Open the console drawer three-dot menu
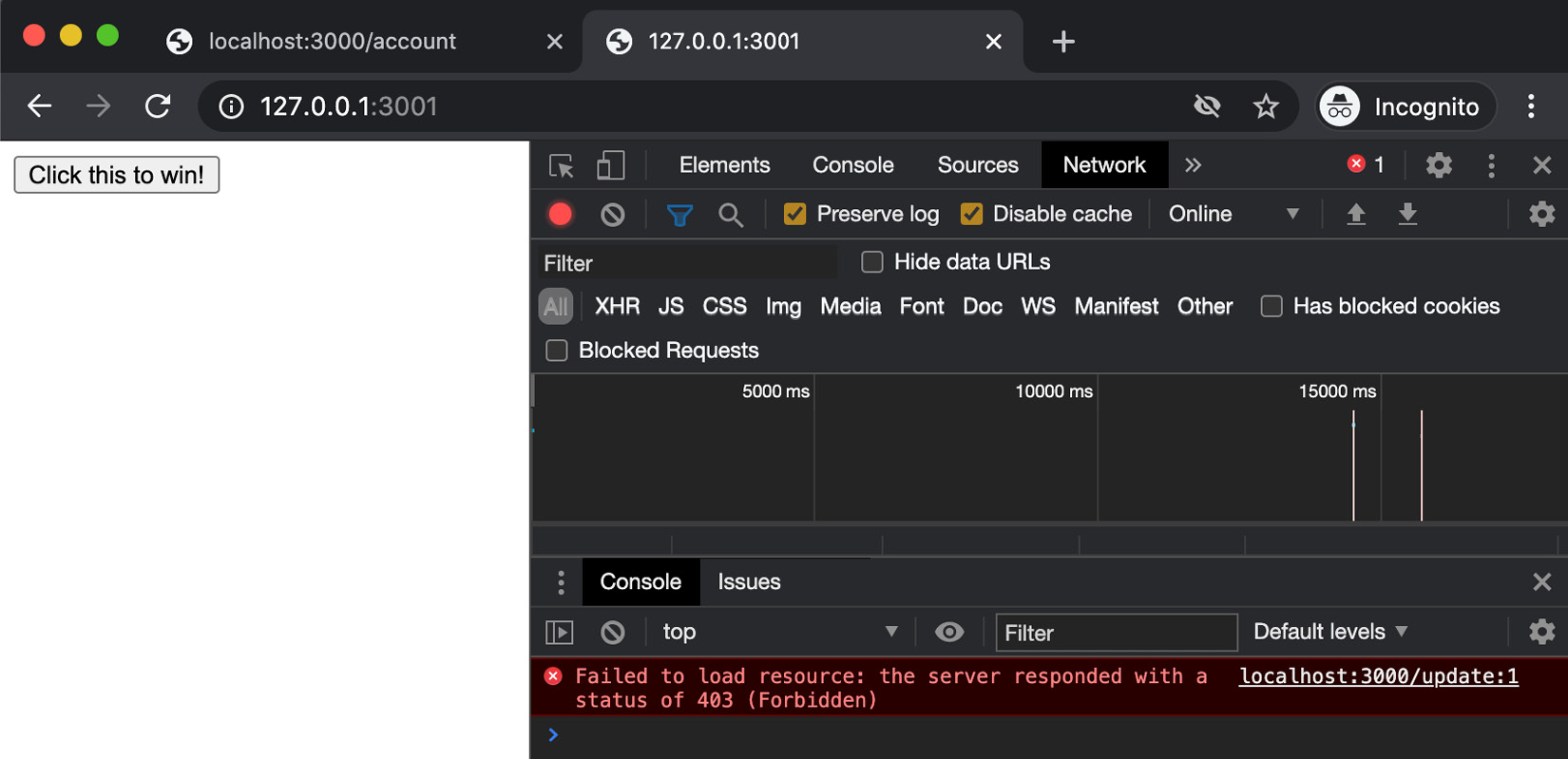Image resolution: width=1568 pixels, height=759 pixels. click(x=561, y=582)
